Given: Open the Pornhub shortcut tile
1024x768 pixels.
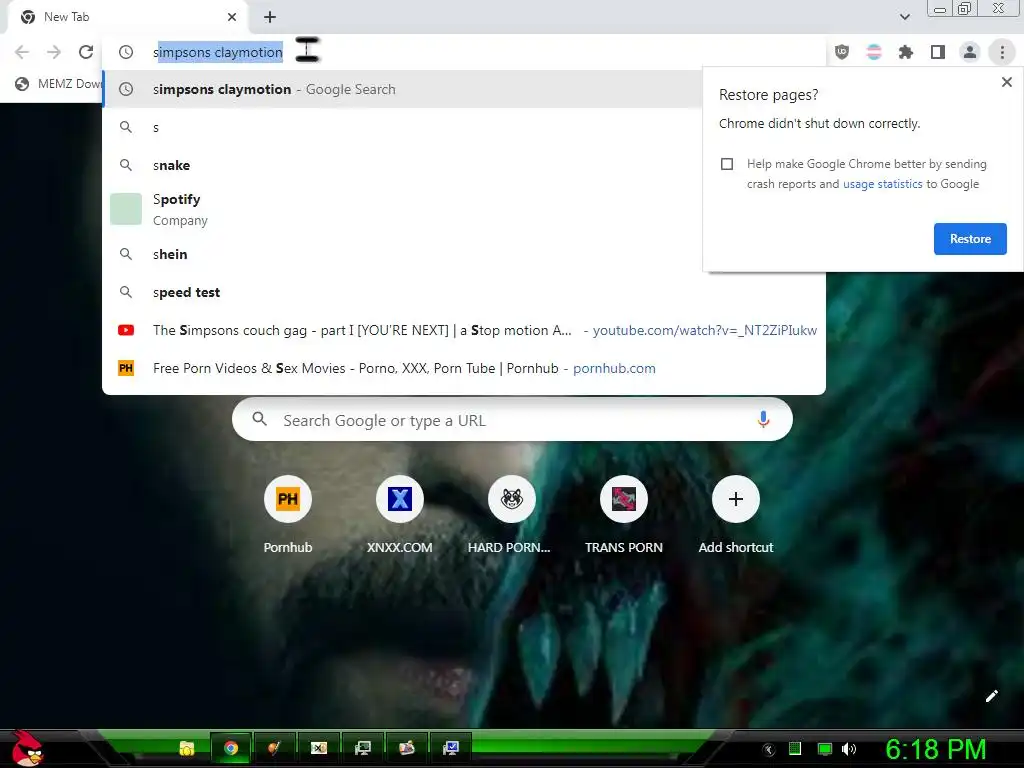Looking at the screenshot, I should [x=288, y=514].
